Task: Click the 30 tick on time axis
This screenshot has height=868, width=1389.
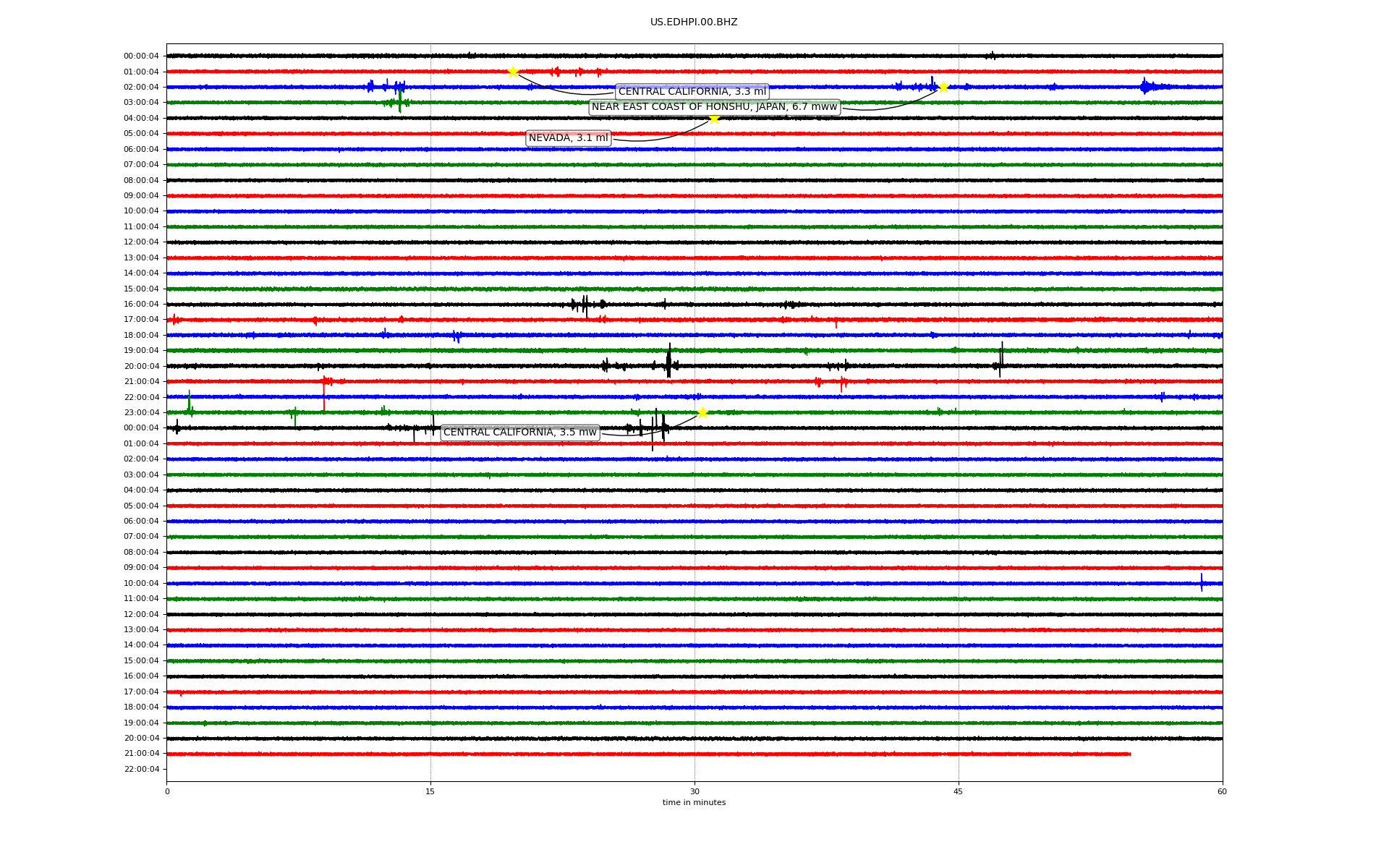Action: pyautogui.click(x=694, y=791)
